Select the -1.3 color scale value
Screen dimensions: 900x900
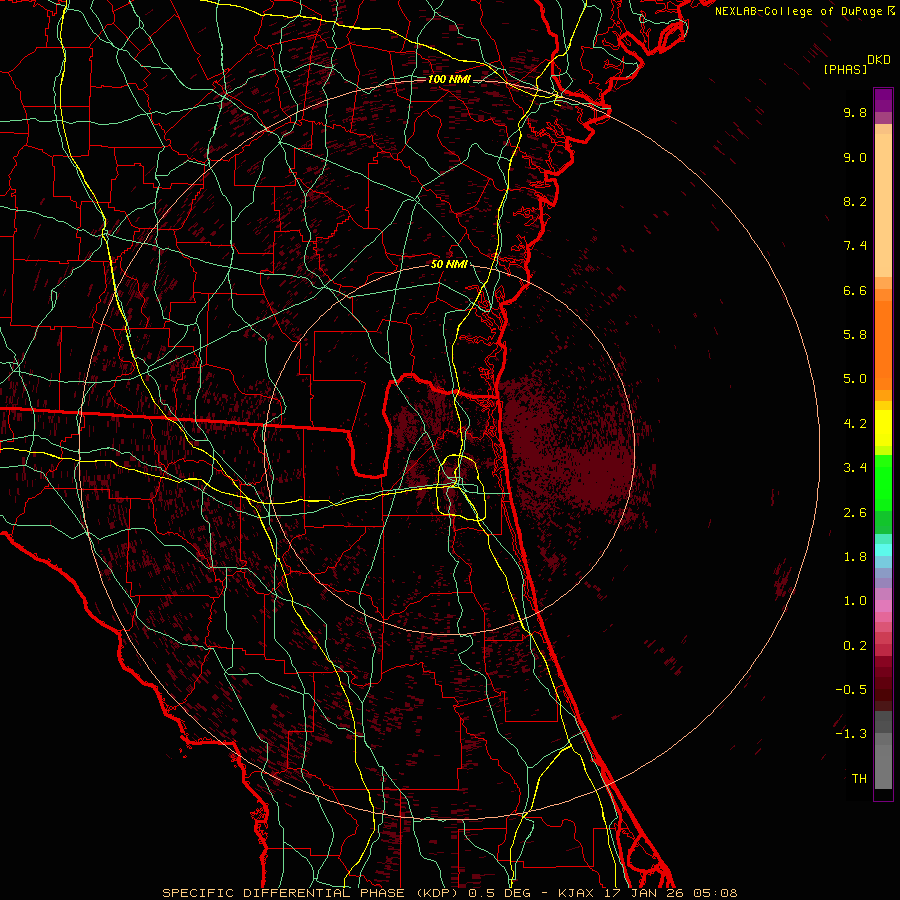[851, 734]
